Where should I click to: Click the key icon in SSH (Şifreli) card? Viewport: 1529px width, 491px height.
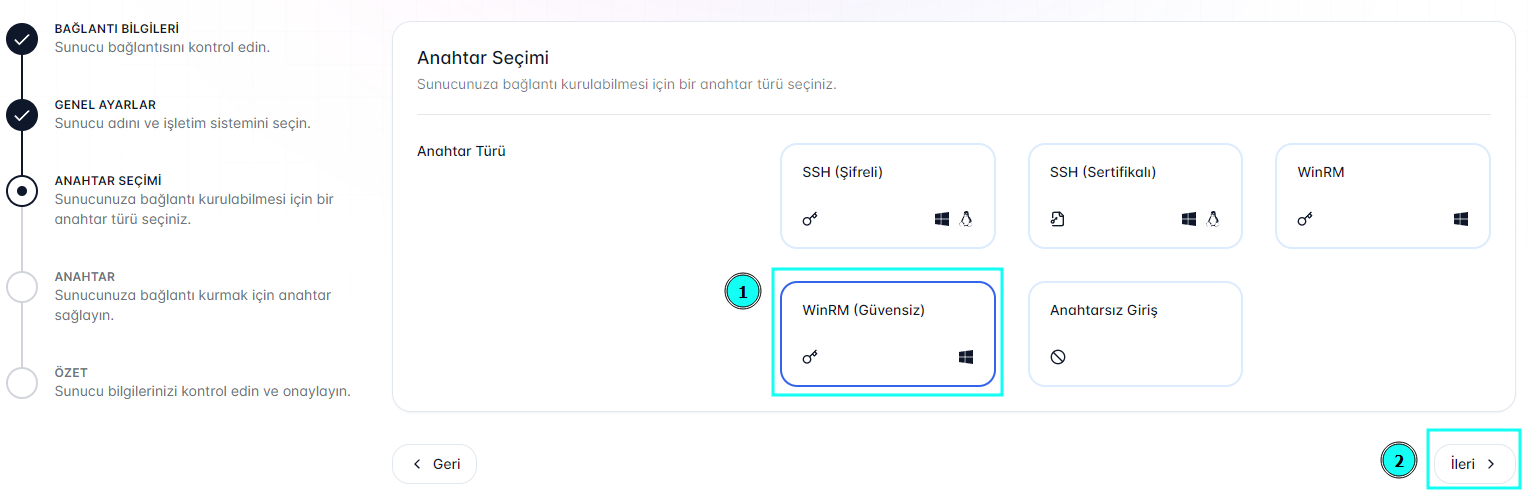810,219
